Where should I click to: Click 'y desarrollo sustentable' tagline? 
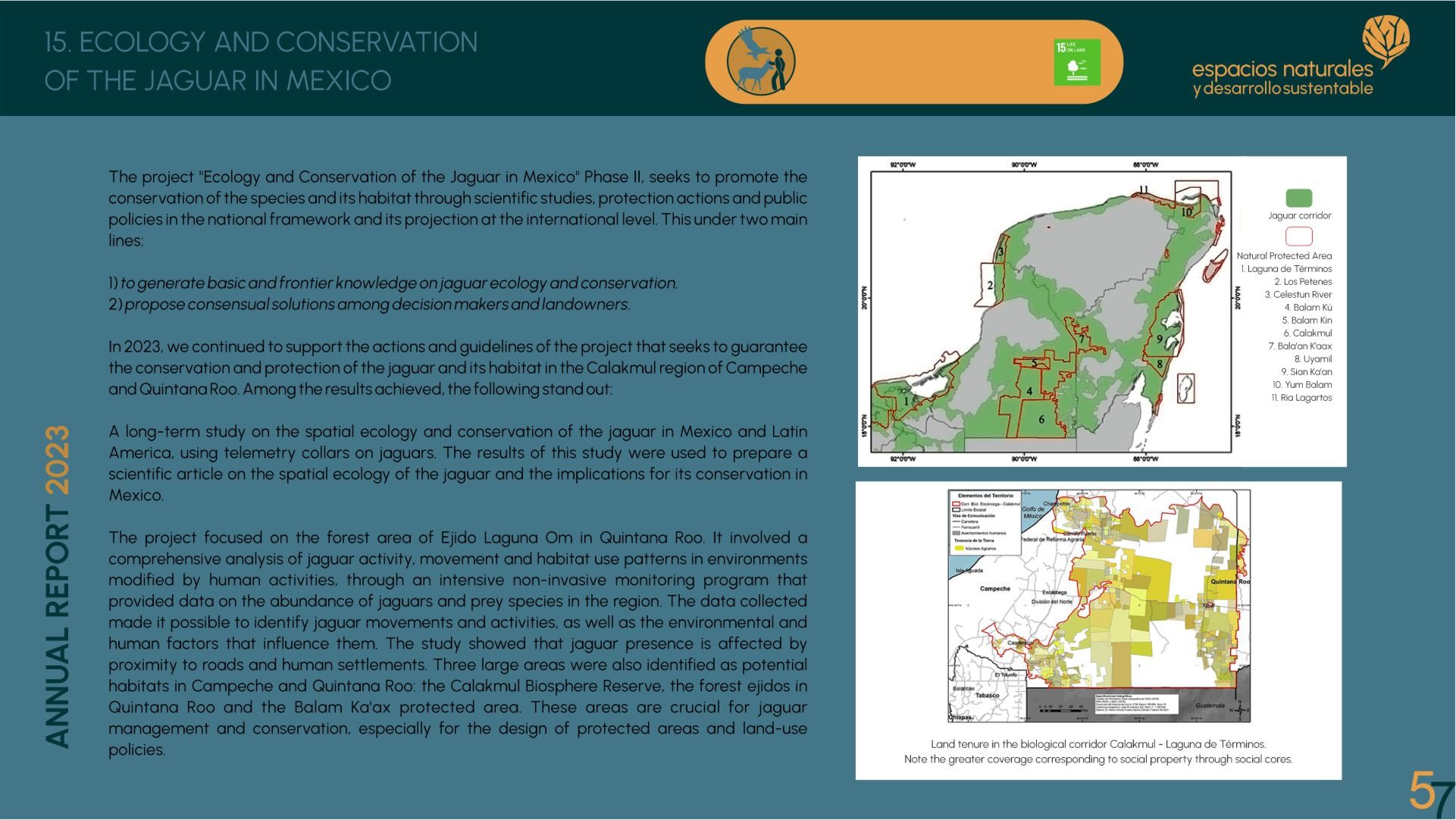click(x=1282, y=89)
